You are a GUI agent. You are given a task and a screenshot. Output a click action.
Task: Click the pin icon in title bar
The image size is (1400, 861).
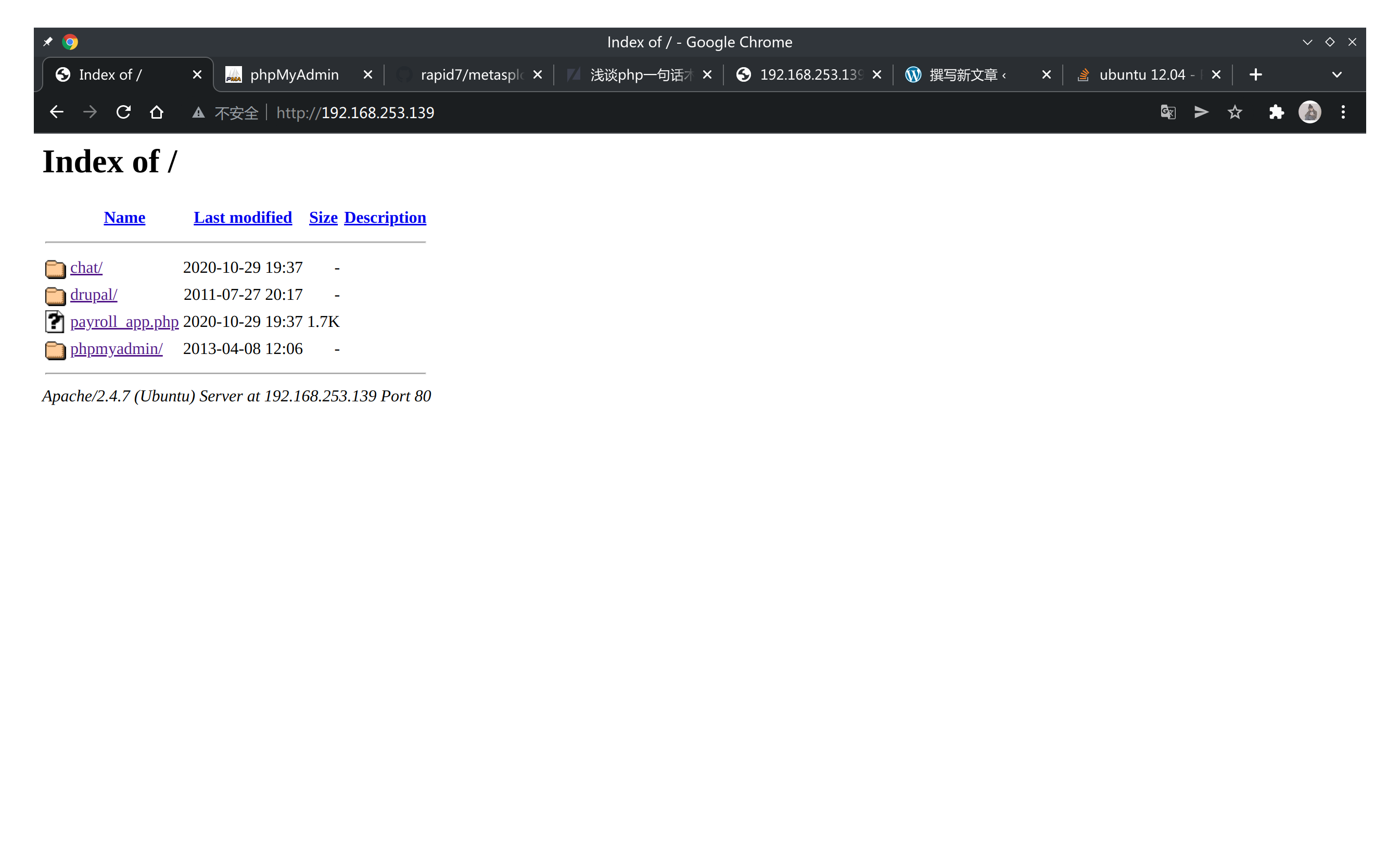click(48, 42)
